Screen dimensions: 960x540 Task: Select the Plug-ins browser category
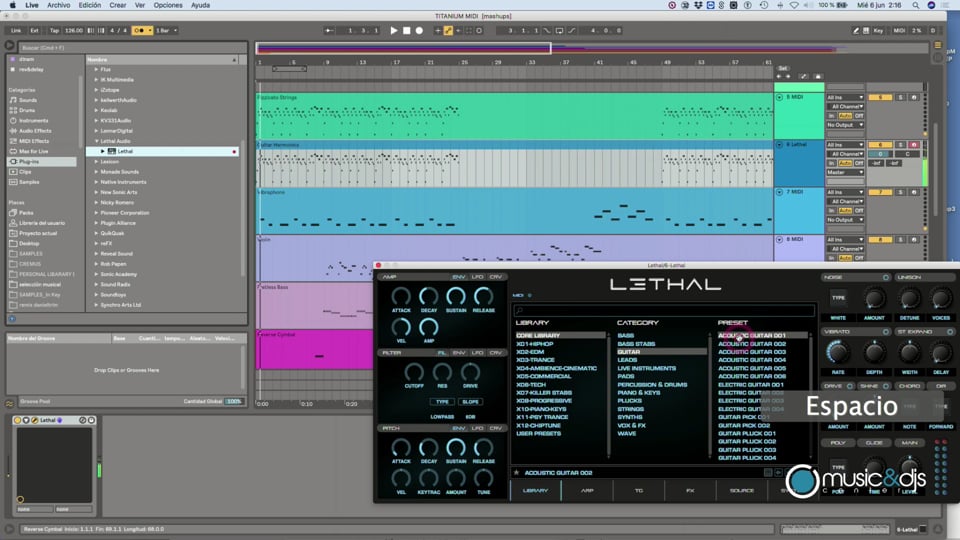coord(42,162)
